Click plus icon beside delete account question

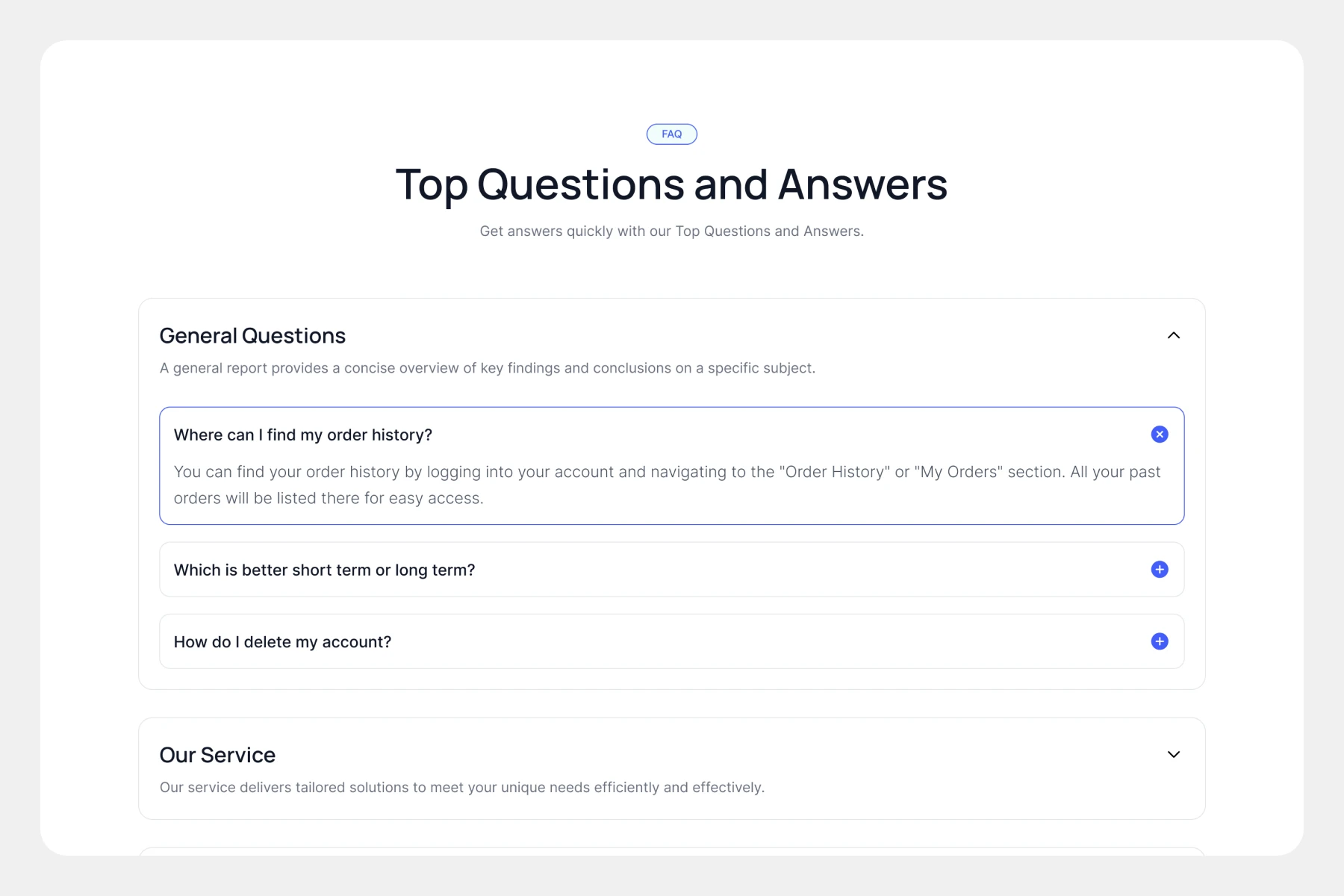tap(1159, 641)
